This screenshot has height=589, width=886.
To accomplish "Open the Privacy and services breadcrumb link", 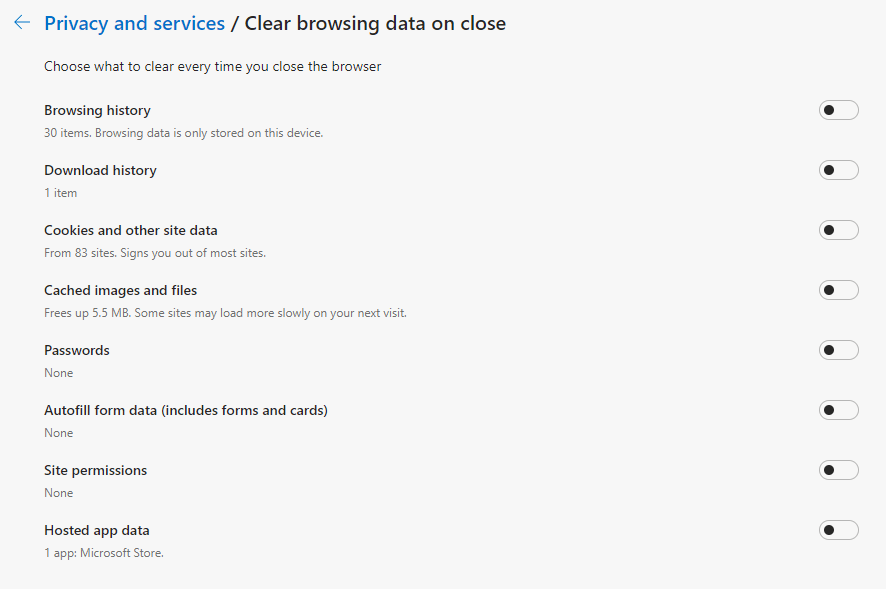I will tap(134, 22).
